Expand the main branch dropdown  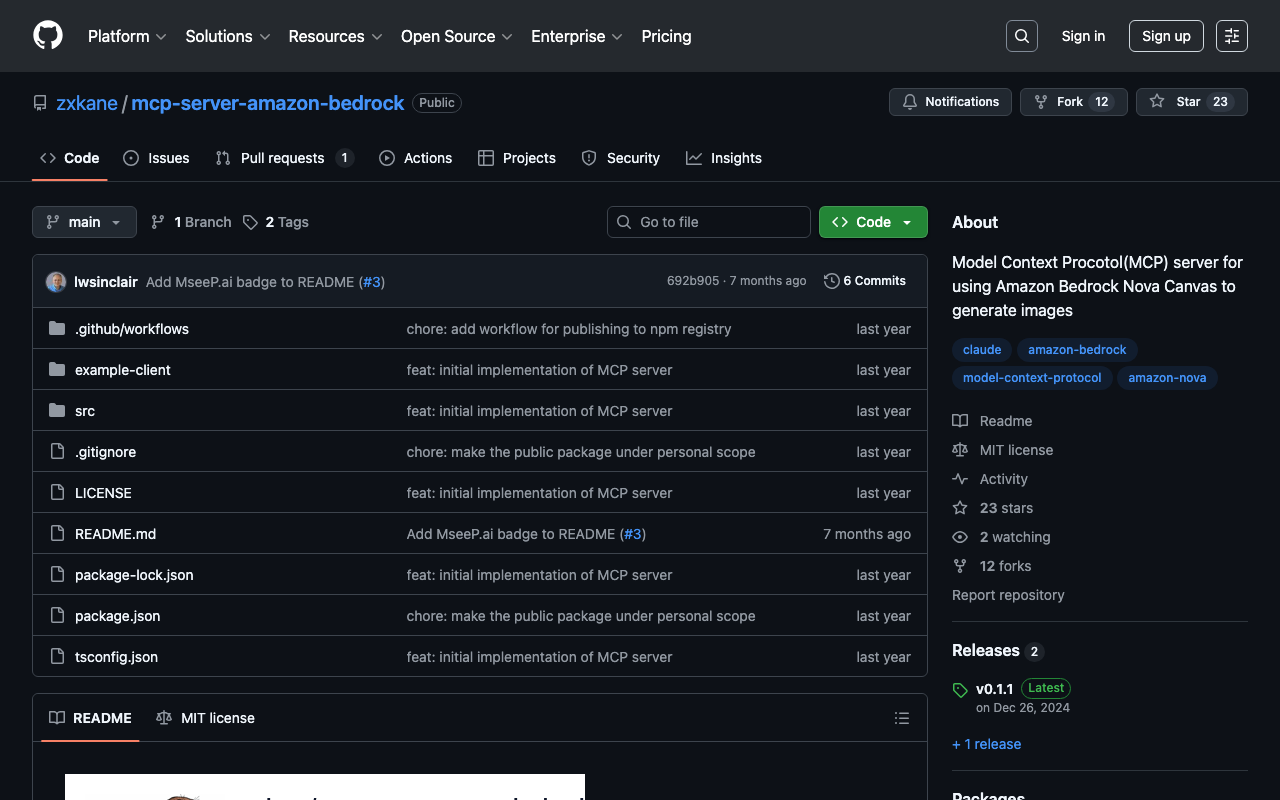[84, 222]
